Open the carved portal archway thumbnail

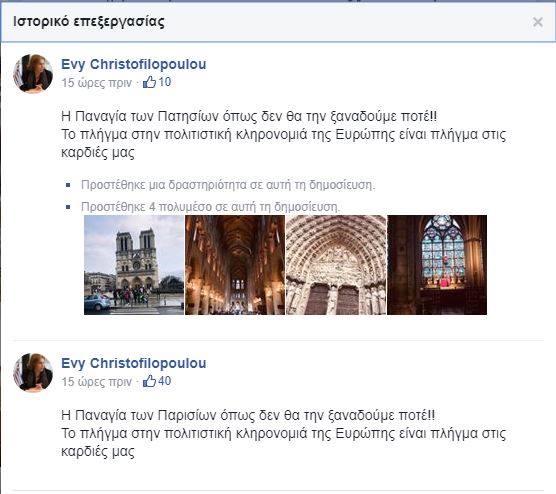[336, 265]
